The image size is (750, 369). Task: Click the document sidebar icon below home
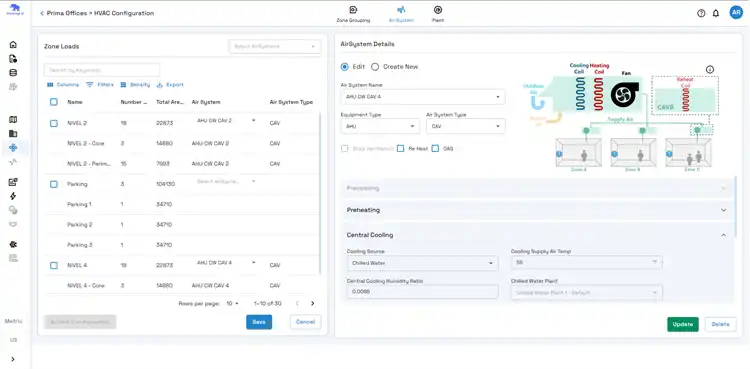coord(13,59)
